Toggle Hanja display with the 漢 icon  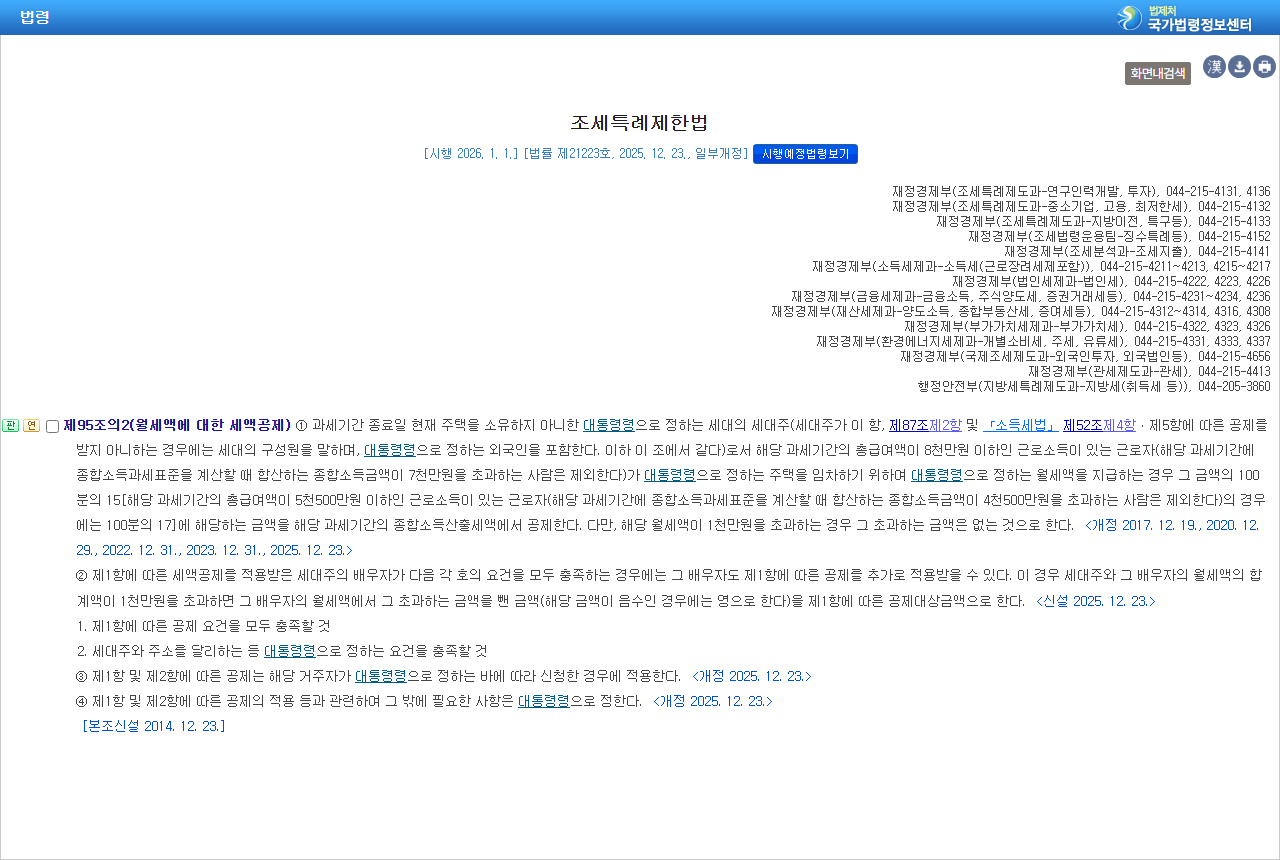coord(1214,67)
